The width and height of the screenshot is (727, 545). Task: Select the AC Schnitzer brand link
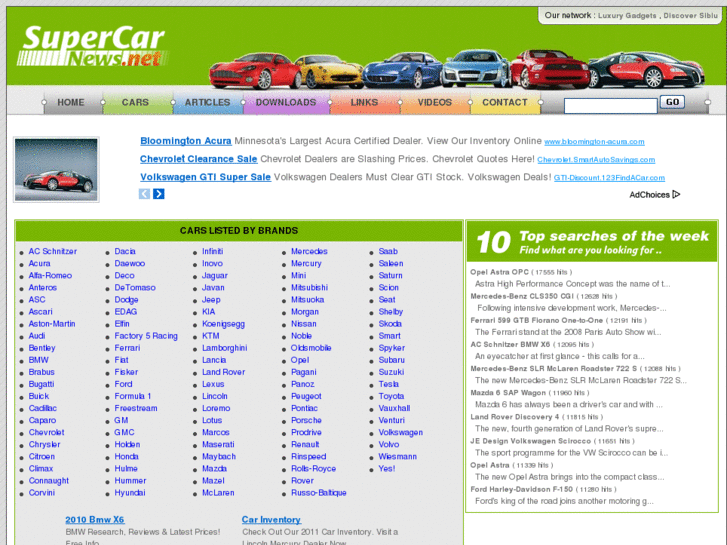click(x=53, y=251)
